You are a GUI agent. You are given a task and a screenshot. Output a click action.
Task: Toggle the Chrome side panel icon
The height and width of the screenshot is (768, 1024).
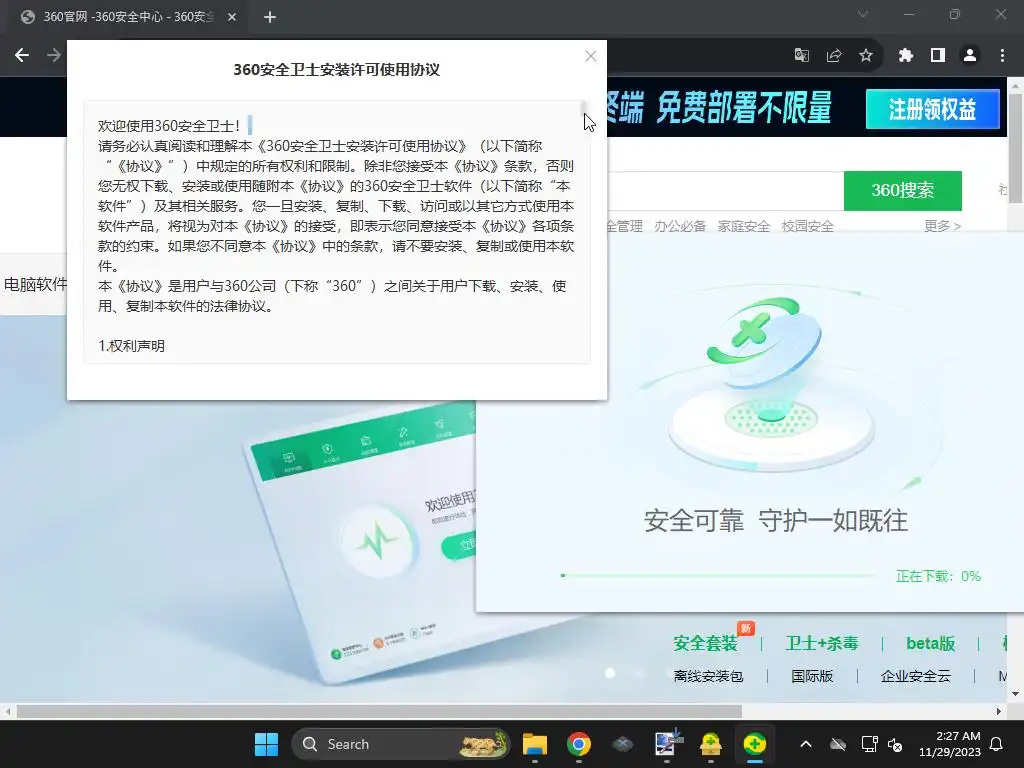click(x=938, y=56)
